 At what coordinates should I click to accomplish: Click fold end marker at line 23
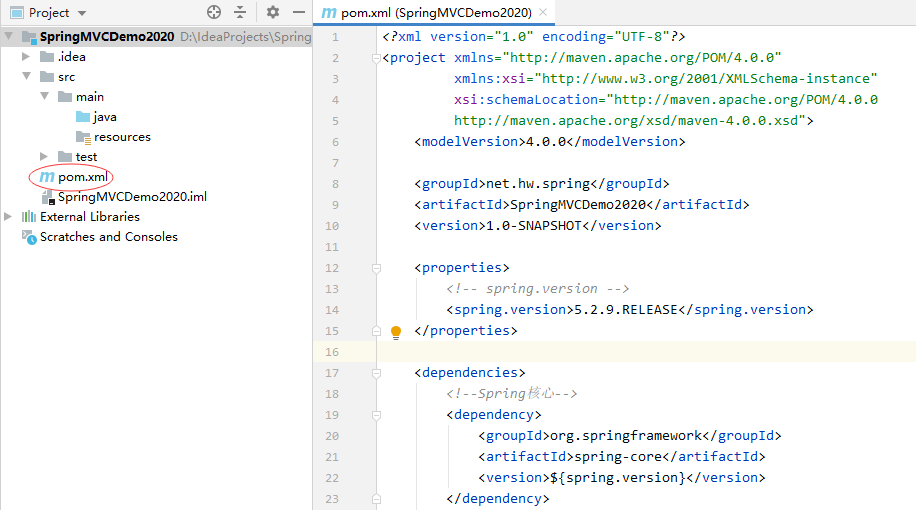[376, 499]
